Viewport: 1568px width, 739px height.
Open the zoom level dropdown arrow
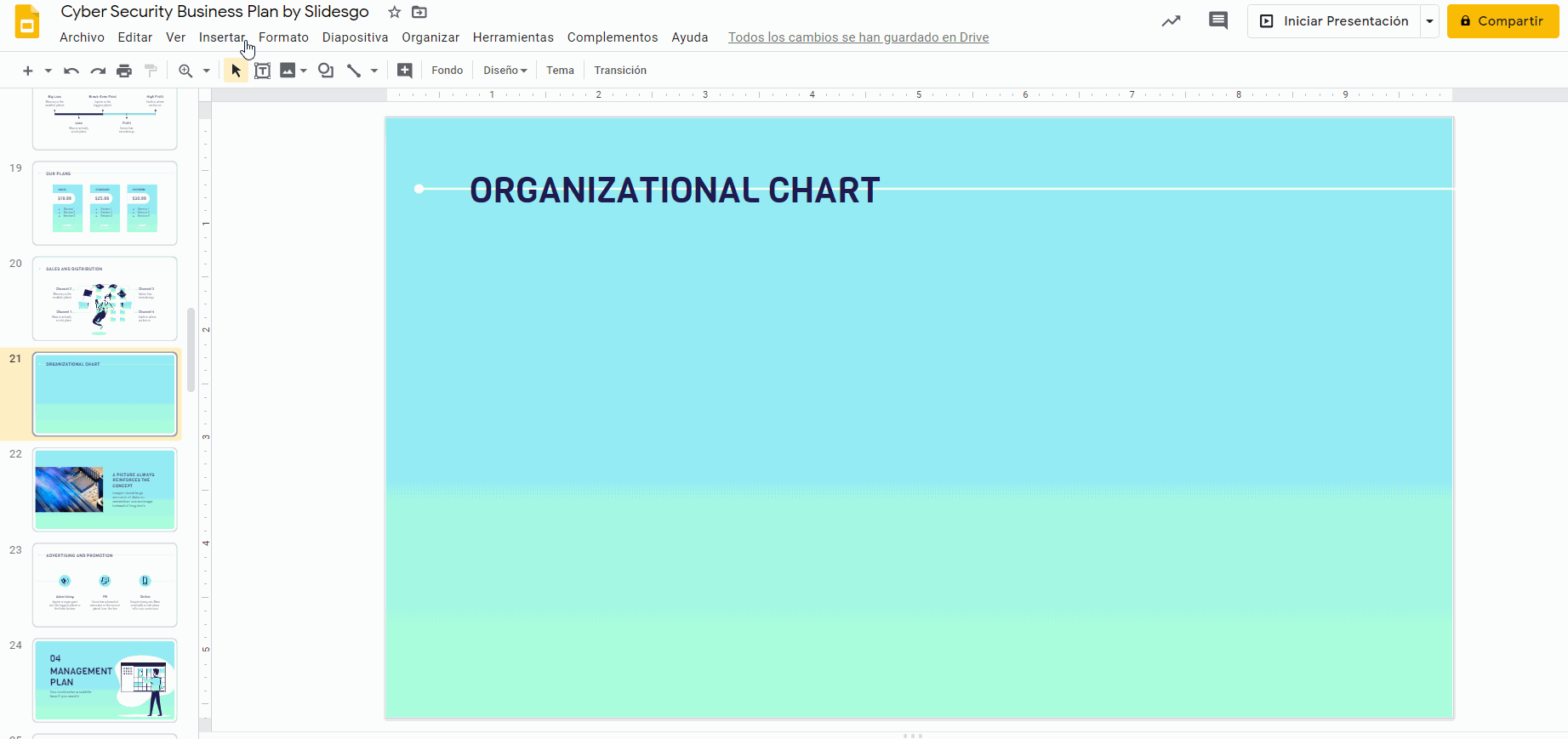tap(206, 71)
